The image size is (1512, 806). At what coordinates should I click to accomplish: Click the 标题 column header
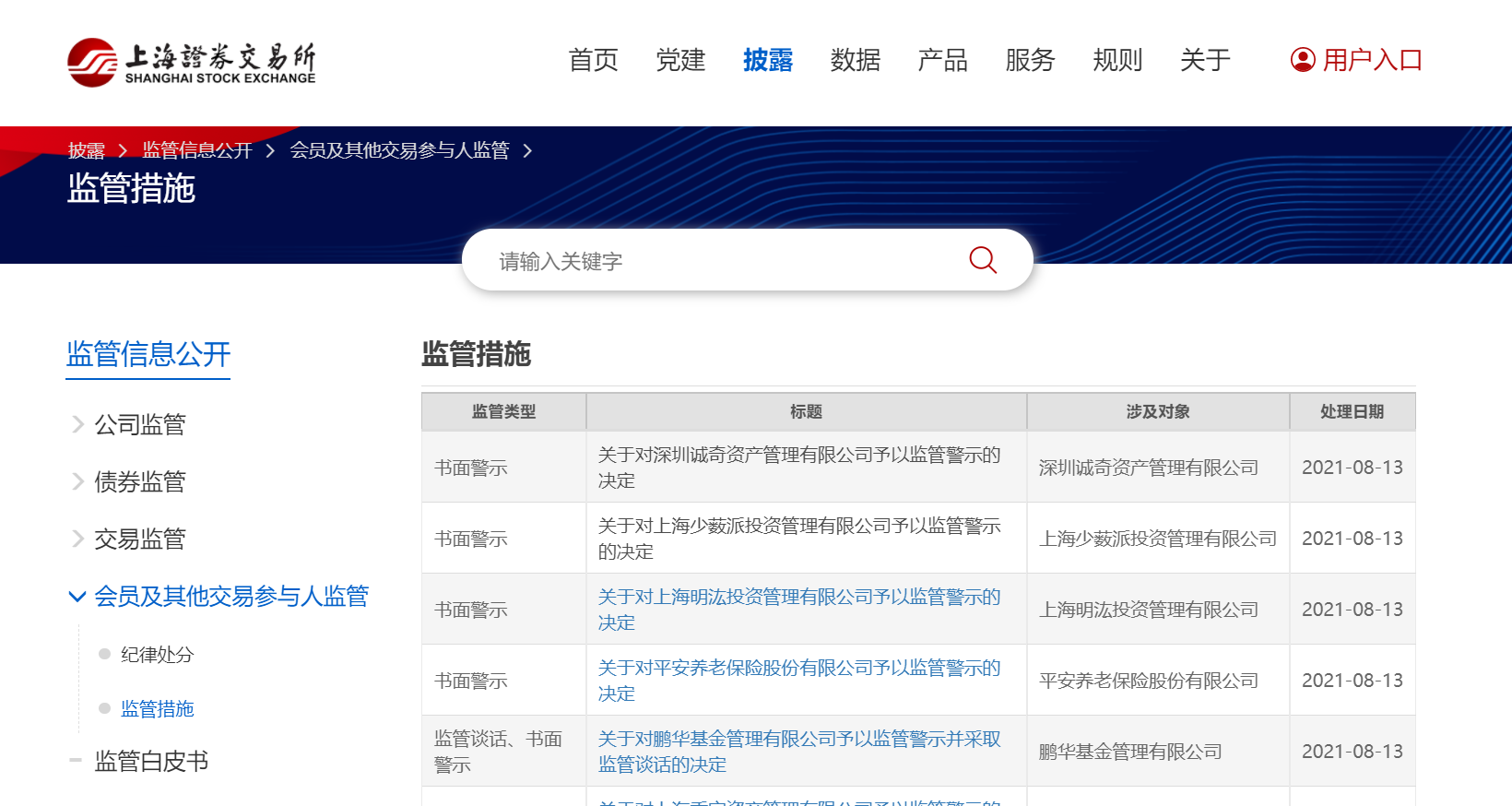click(807, 411)
